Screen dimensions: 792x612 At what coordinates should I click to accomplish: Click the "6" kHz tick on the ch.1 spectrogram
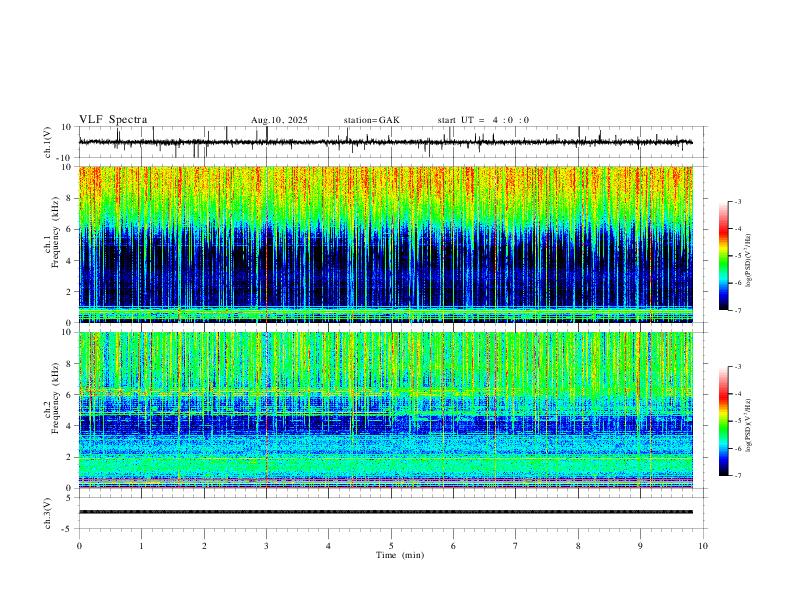(70, 229)
